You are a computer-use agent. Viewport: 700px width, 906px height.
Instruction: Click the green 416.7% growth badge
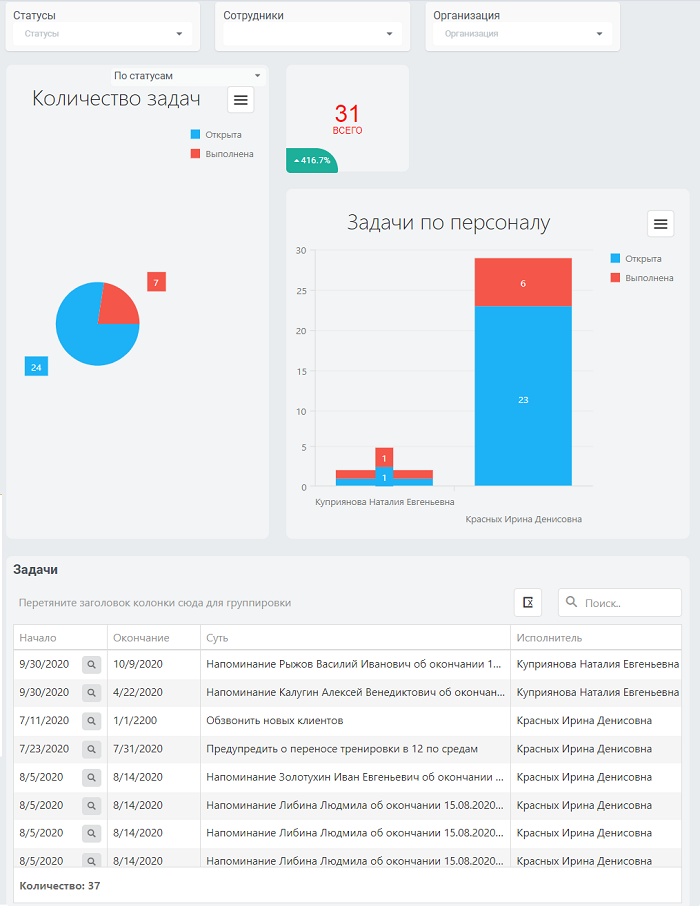(x=312, y=161)
